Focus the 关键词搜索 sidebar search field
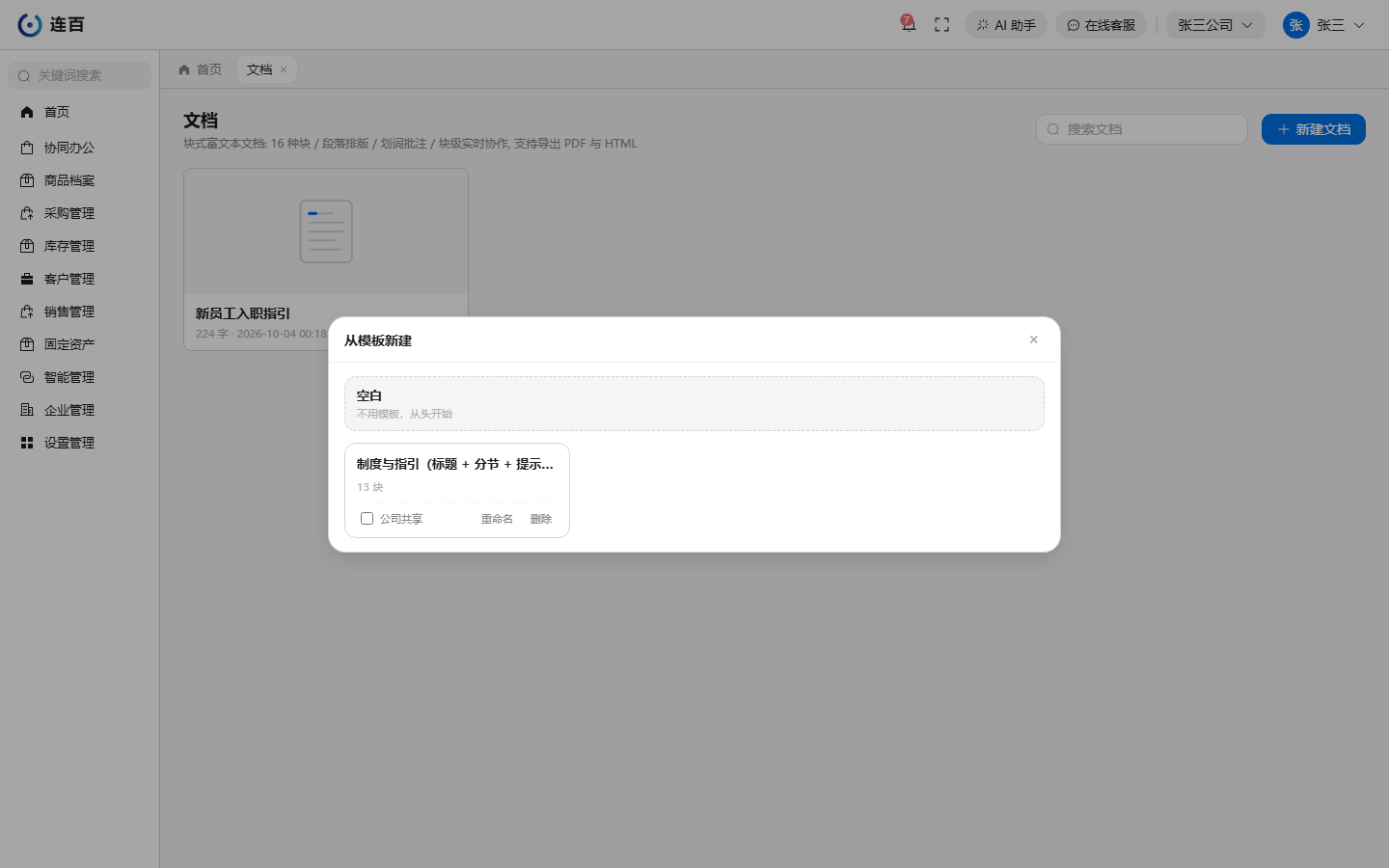Screen dimensions: 1389x868 [x=79, y=75]
